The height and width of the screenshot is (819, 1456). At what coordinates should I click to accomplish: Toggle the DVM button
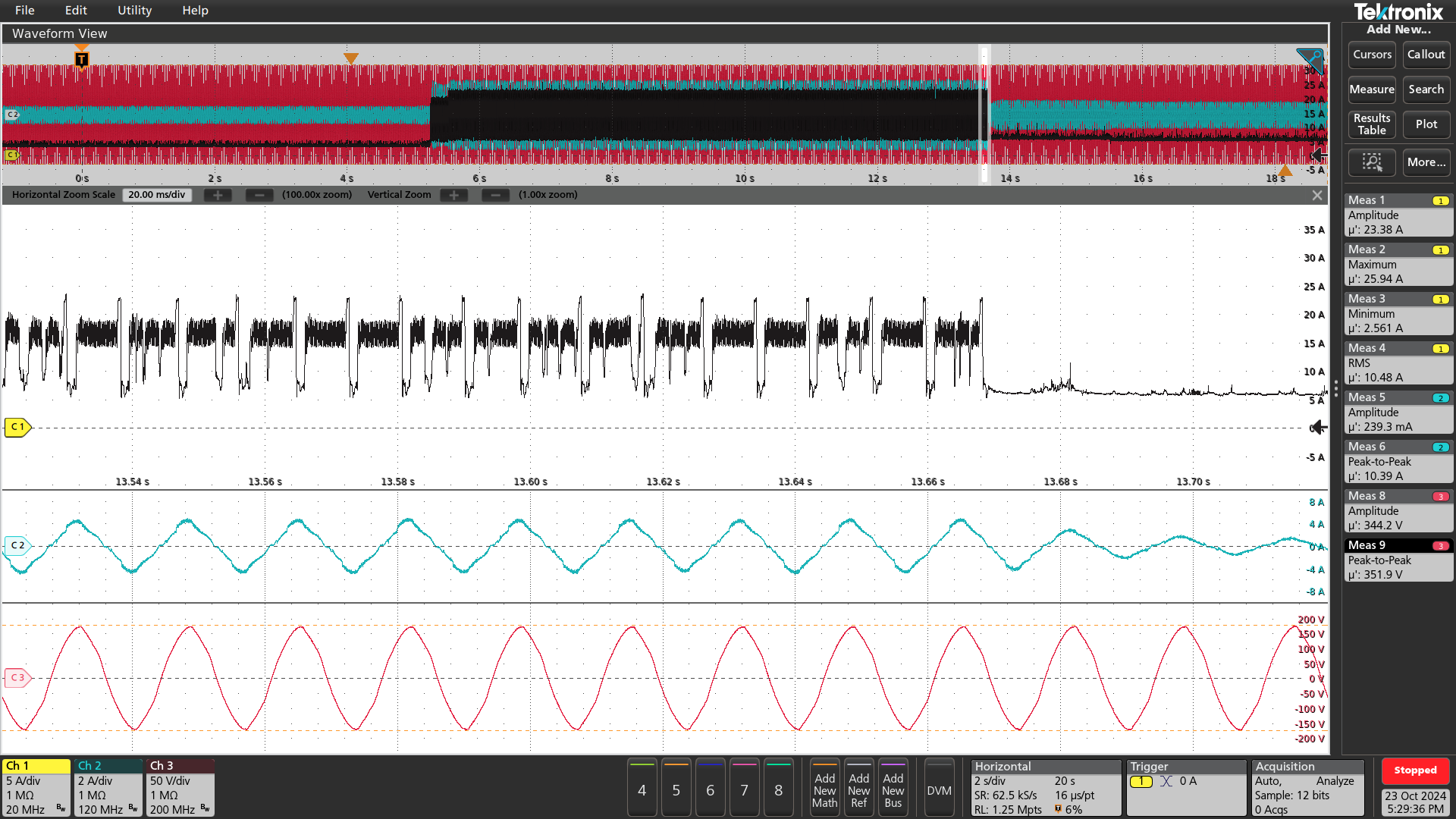click(x=939, y=789)
